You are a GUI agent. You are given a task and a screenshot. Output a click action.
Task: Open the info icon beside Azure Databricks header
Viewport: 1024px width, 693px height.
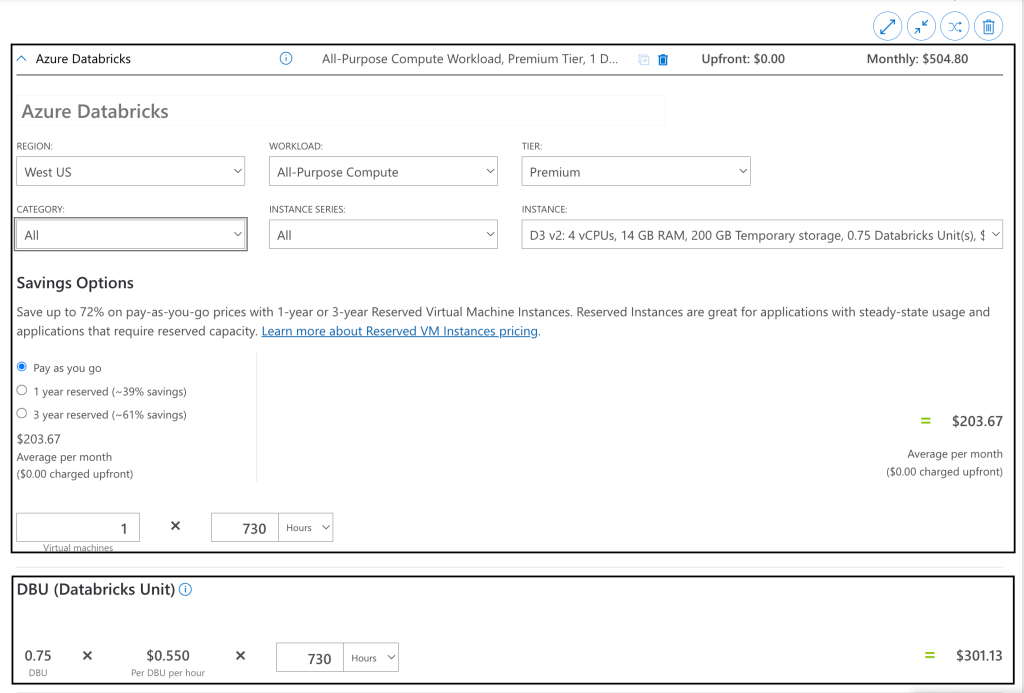click(286, 59)
